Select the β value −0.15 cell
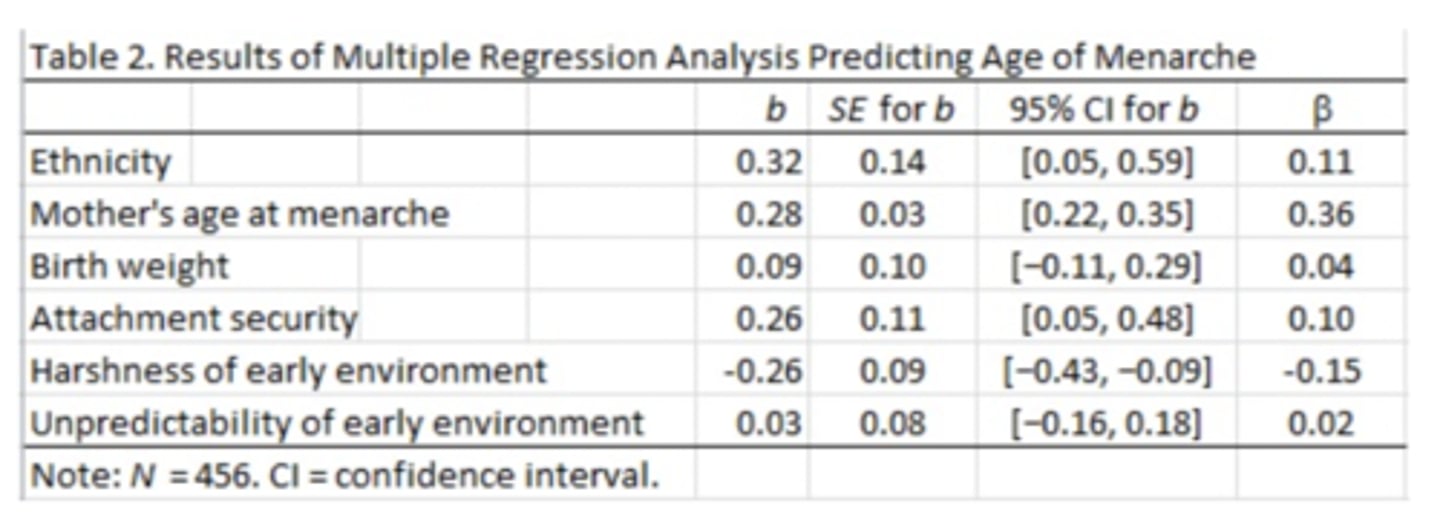 point(1320,371)
